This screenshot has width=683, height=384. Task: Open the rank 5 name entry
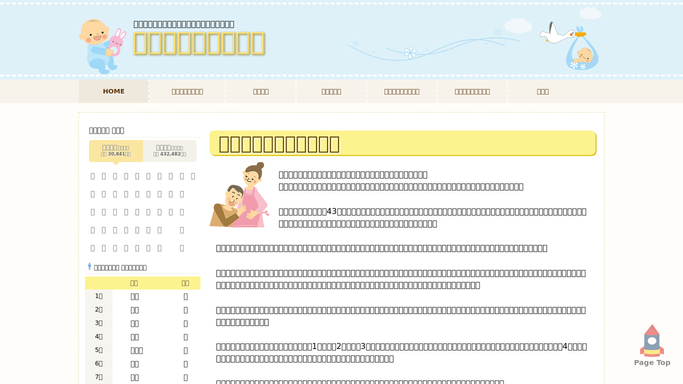(x=136, y=350)
